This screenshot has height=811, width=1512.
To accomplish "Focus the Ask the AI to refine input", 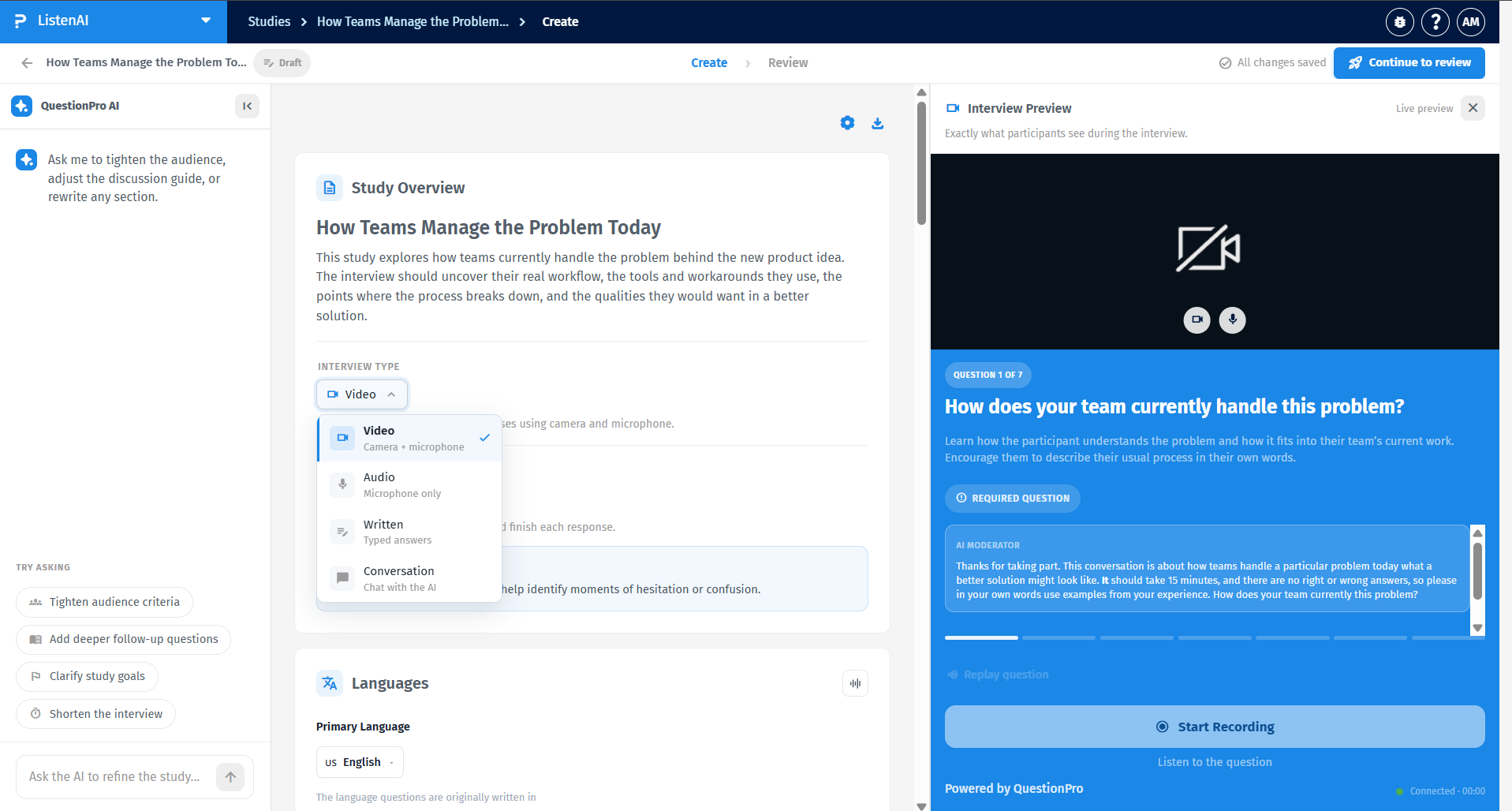I will click(x=115, y=777).
